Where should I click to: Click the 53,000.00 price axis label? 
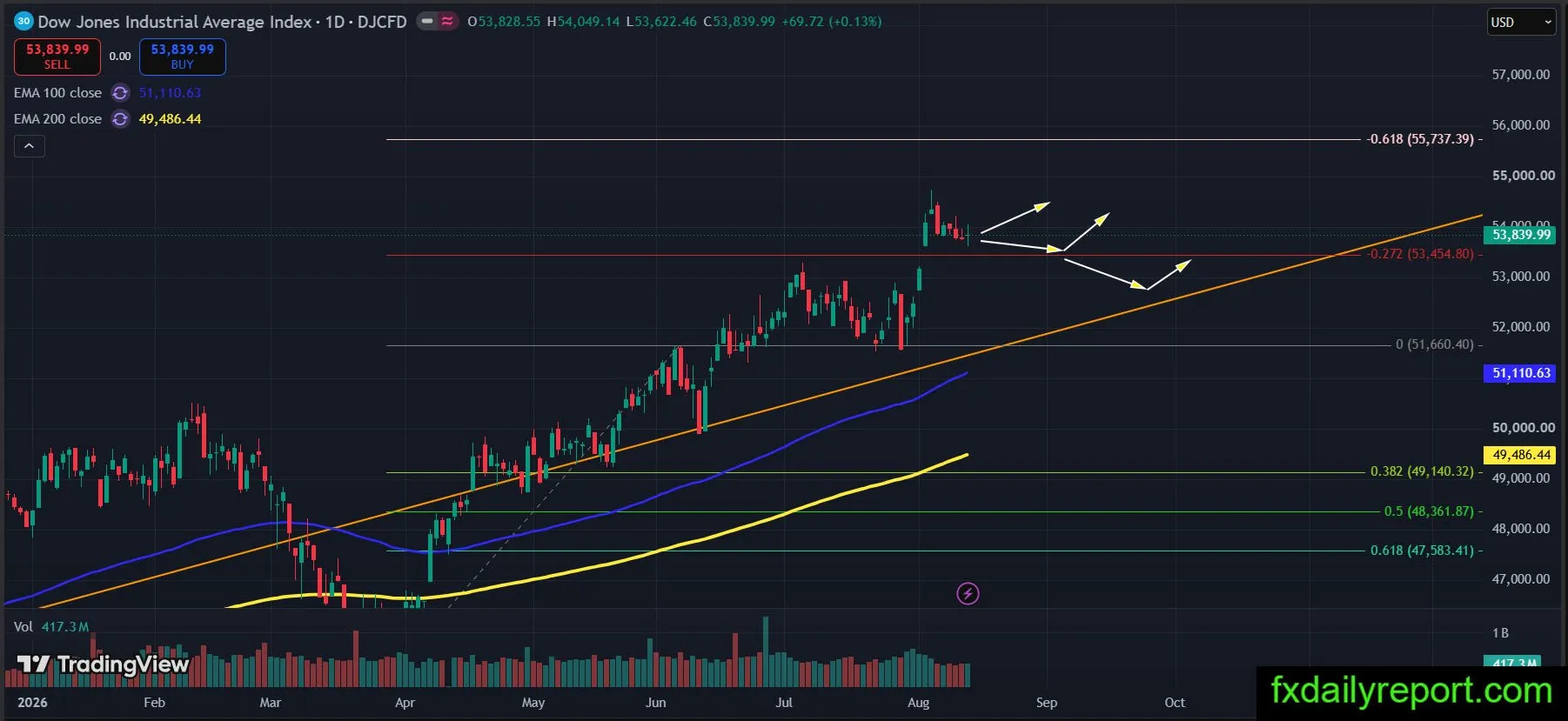click(1521, 277)
